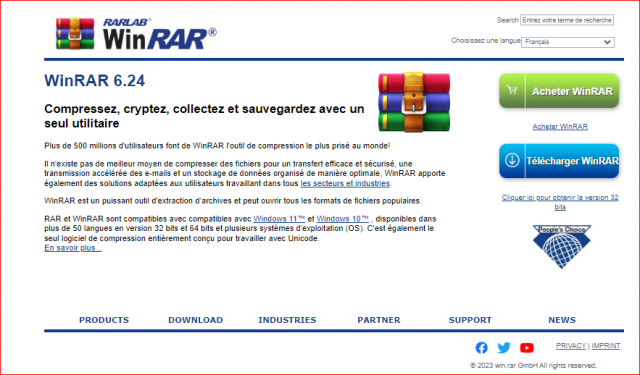Click the People's Choice award badge
This screenshot has width=640, height=375.
point(562,246)
